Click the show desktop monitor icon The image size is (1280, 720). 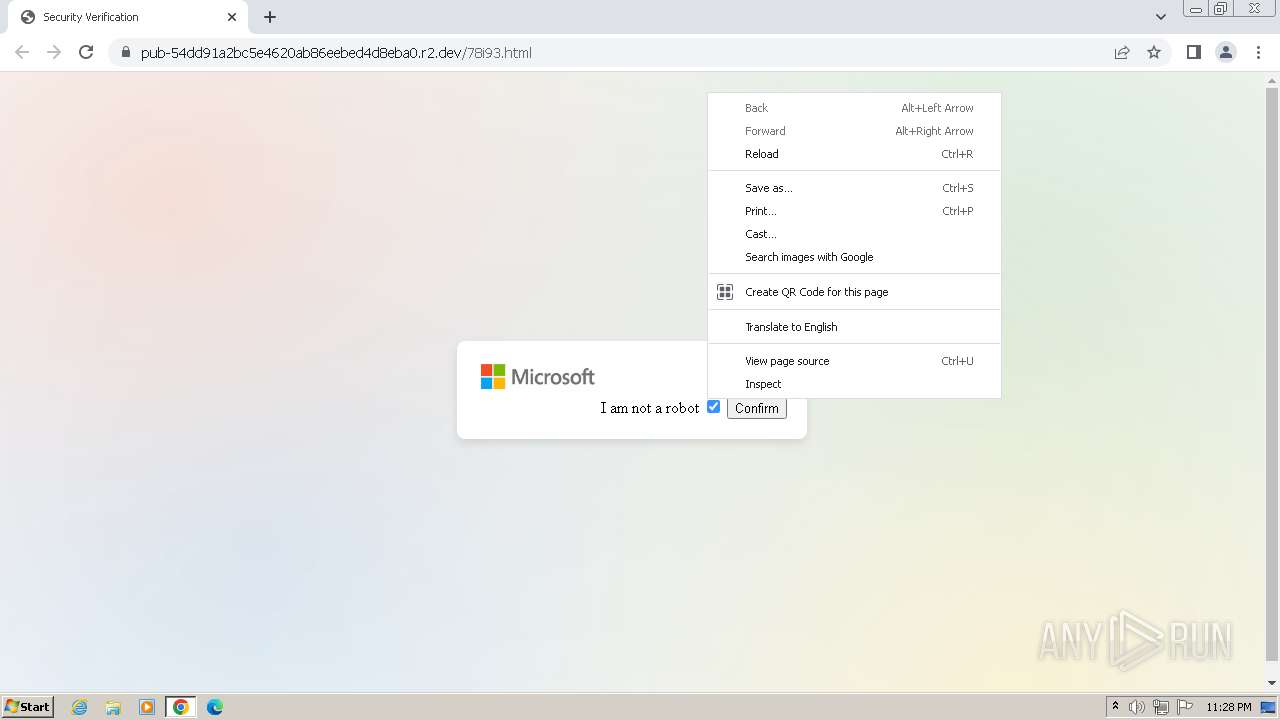1268,707
